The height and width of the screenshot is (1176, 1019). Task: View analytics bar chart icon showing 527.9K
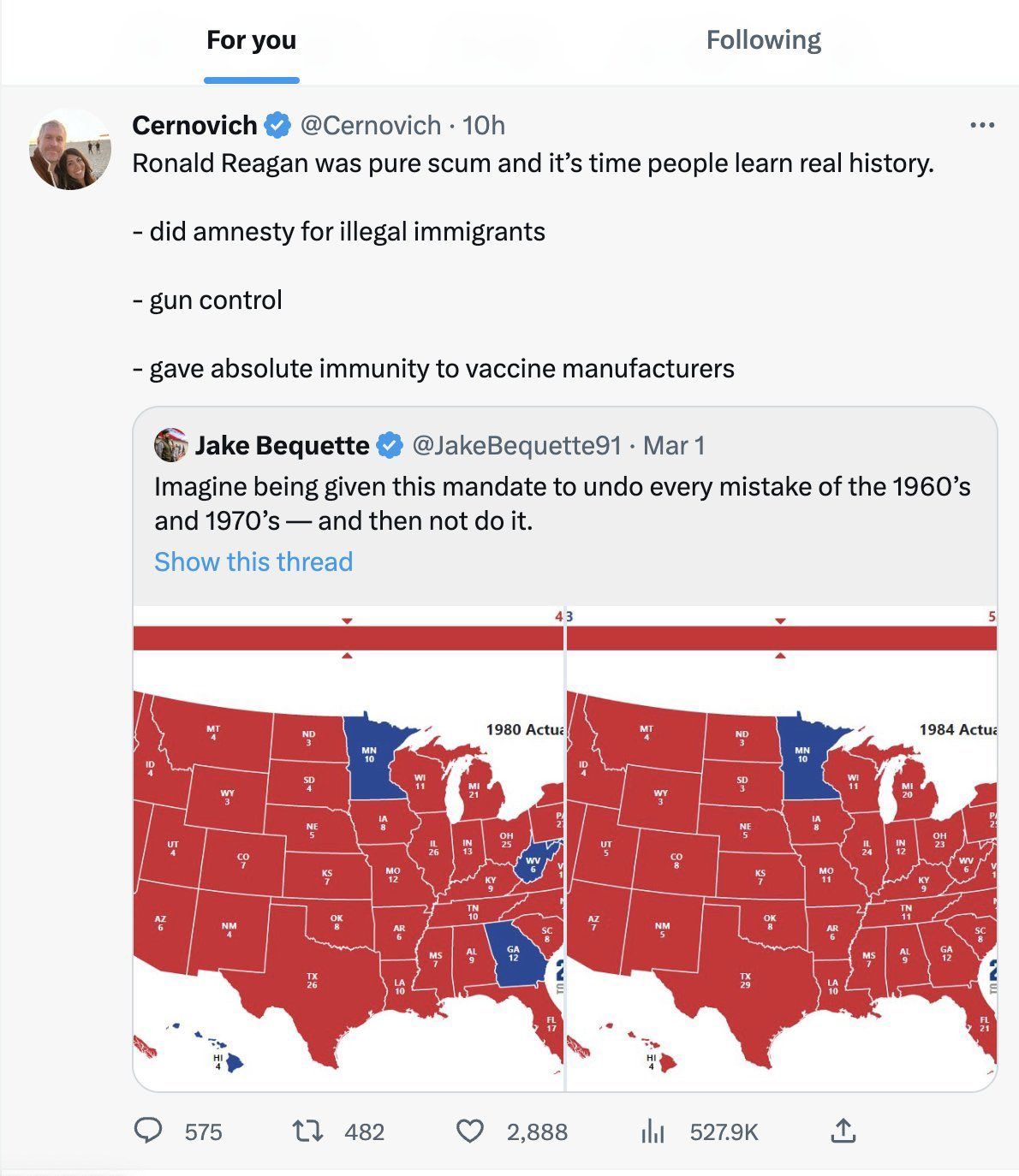pos(653,1131)
